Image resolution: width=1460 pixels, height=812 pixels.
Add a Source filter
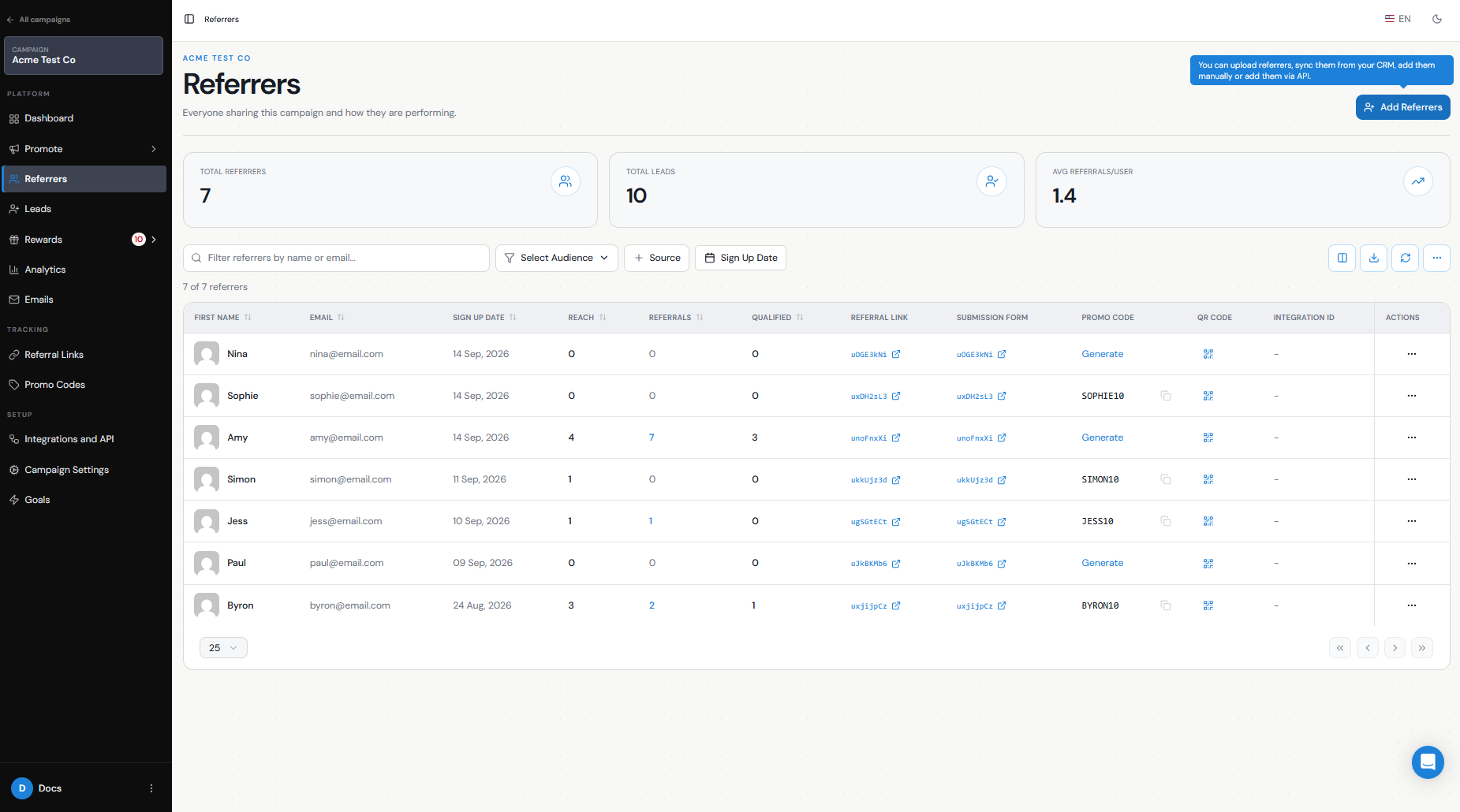click(657, 258)
